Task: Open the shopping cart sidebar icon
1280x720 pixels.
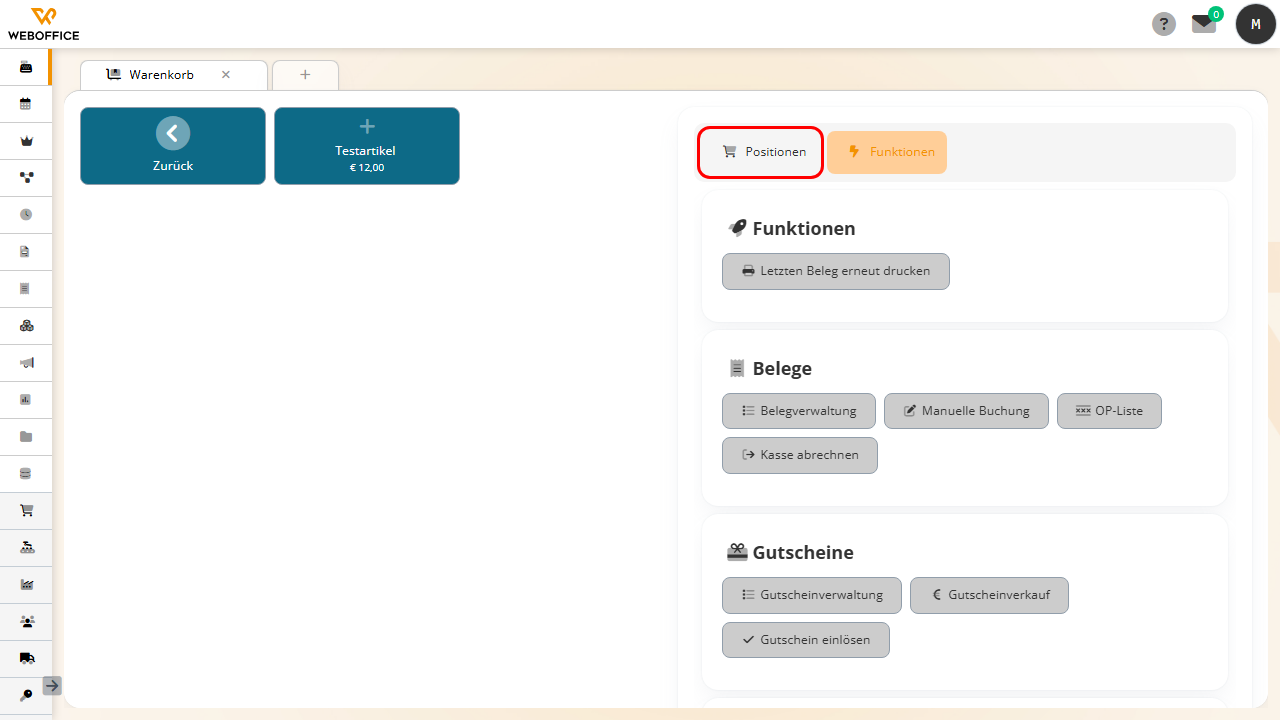Action: point(26,510)
